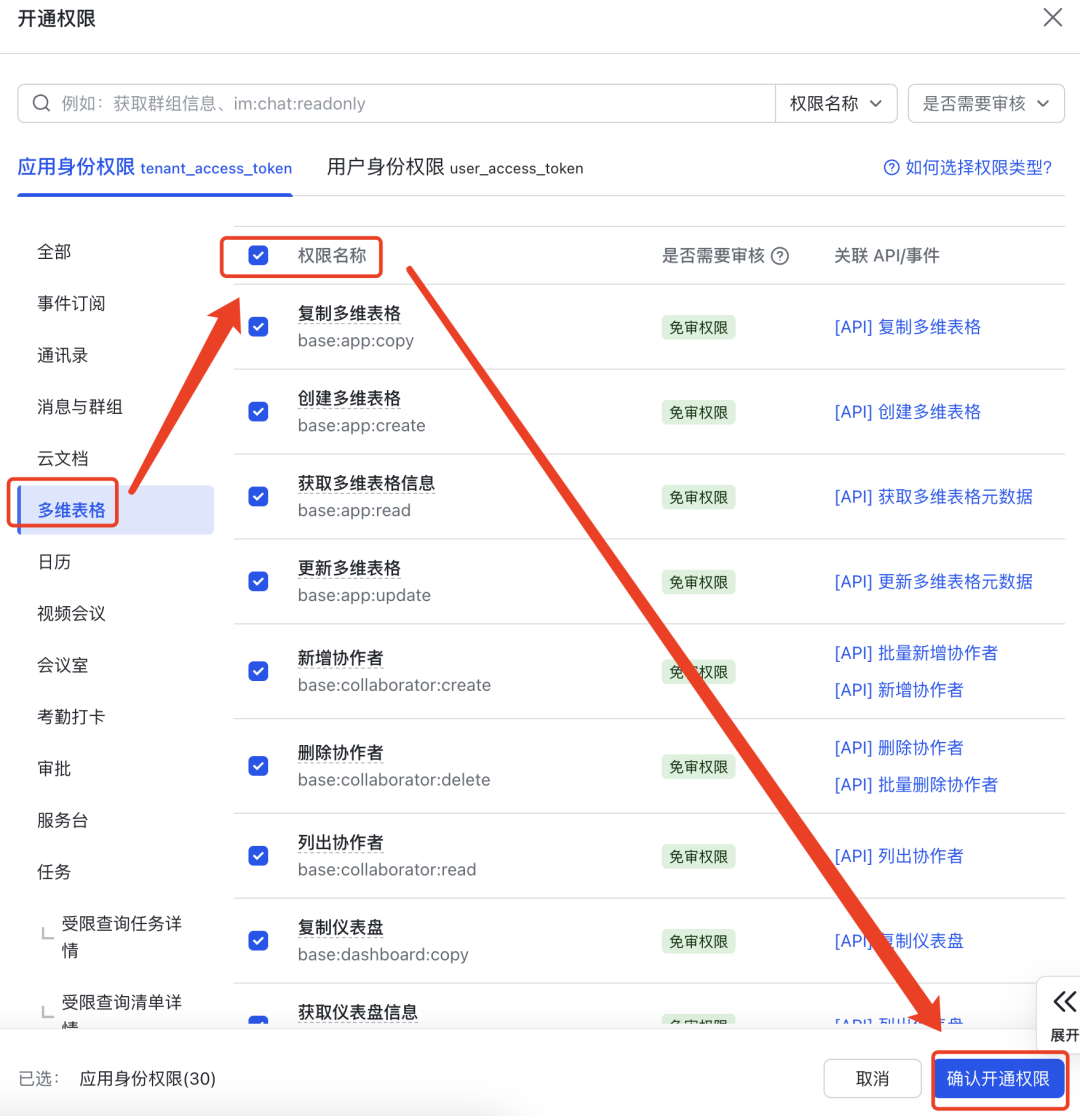The width and height of the screenshot is (1080, 1116).
Task: Click the 关联 API/事件 column header
Action: 886,256
